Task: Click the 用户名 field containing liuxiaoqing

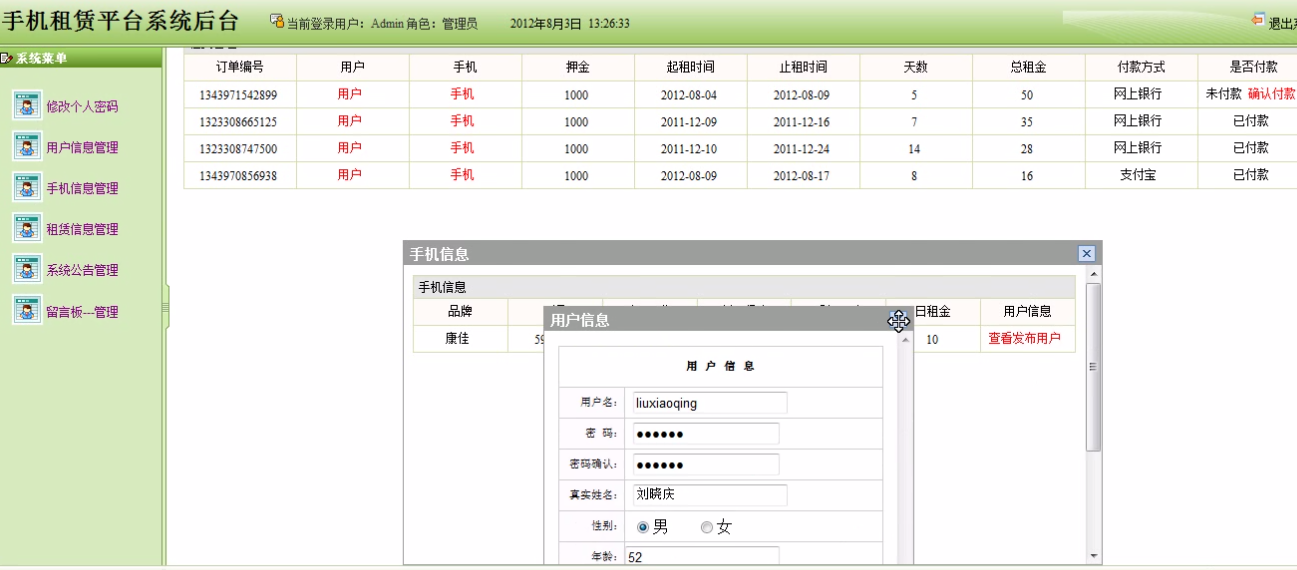Action: [708, 403]
